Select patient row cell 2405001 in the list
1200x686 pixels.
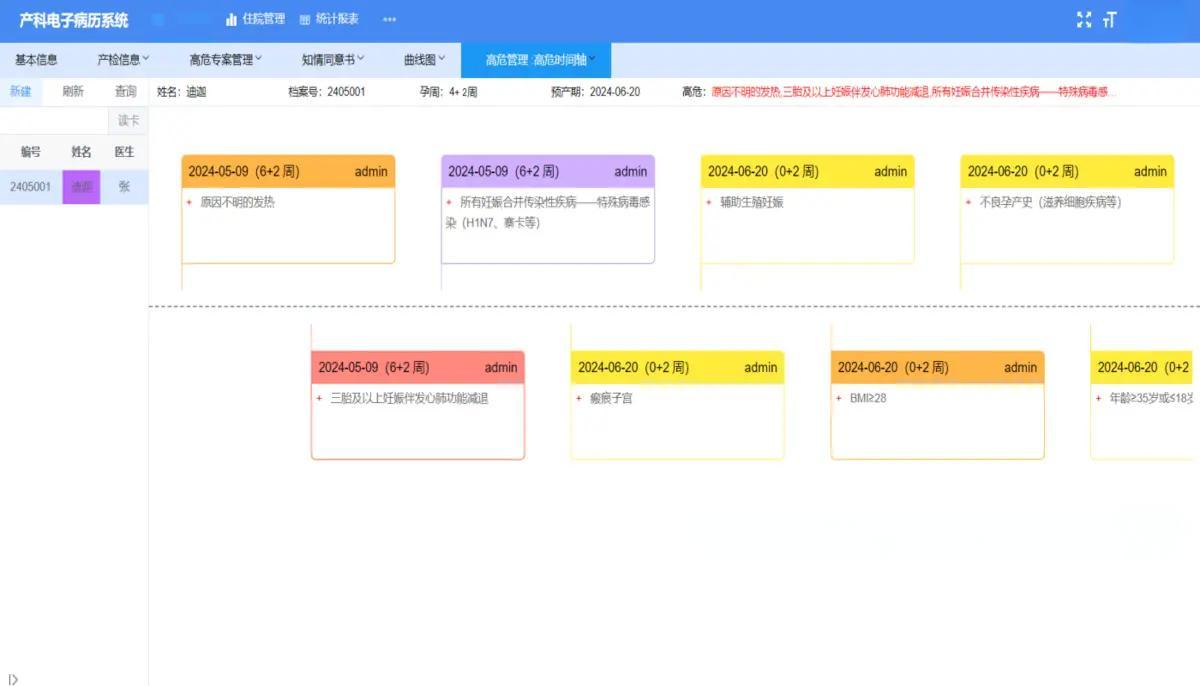[x=30, y=187]
